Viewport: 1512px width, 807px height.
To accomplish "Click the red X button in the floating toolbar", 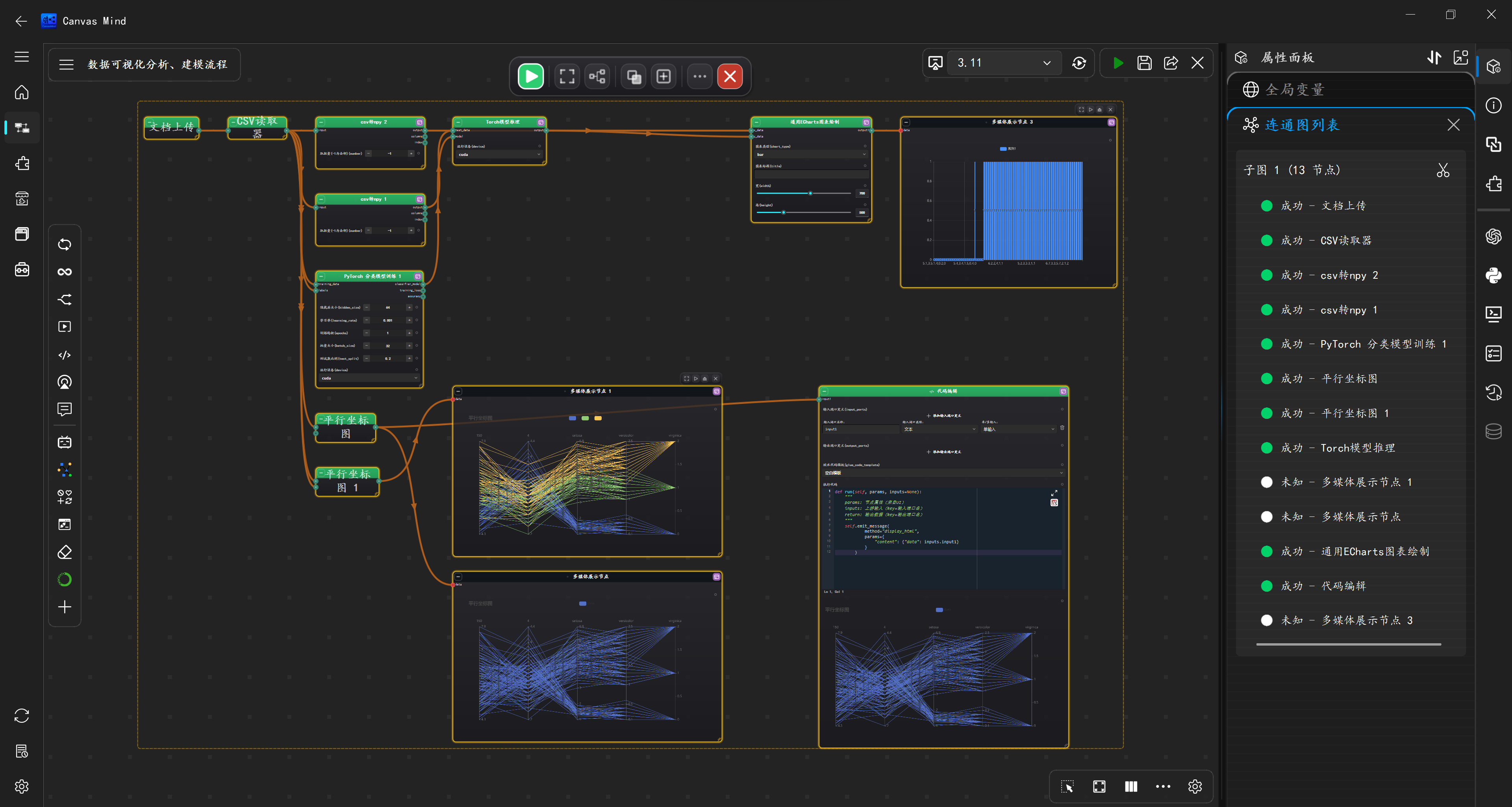I will click(730, 76).
